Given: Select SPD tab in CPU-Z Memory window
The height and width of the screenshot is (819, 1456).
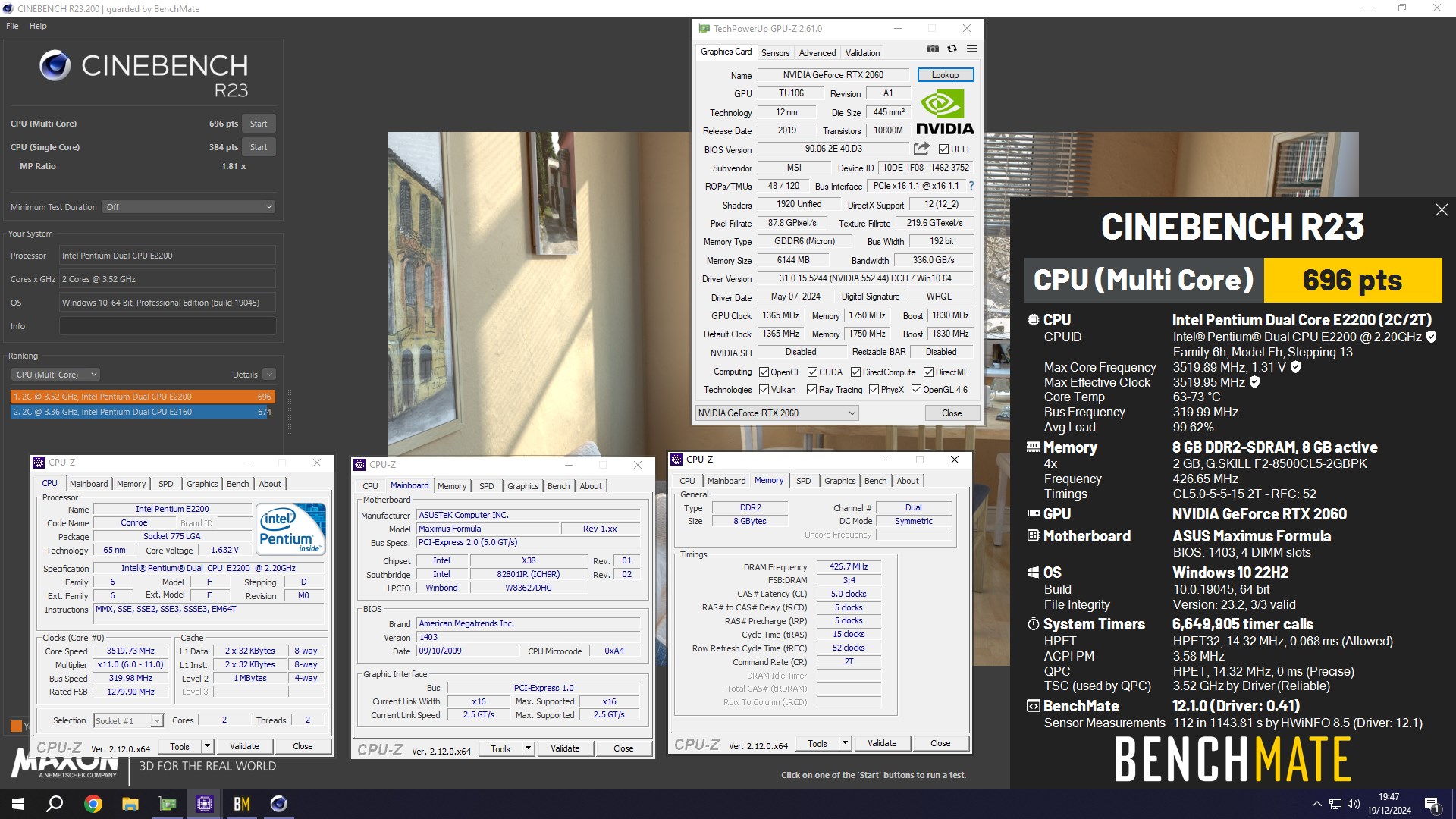Looking at the screenshot, I should [803, 481].
